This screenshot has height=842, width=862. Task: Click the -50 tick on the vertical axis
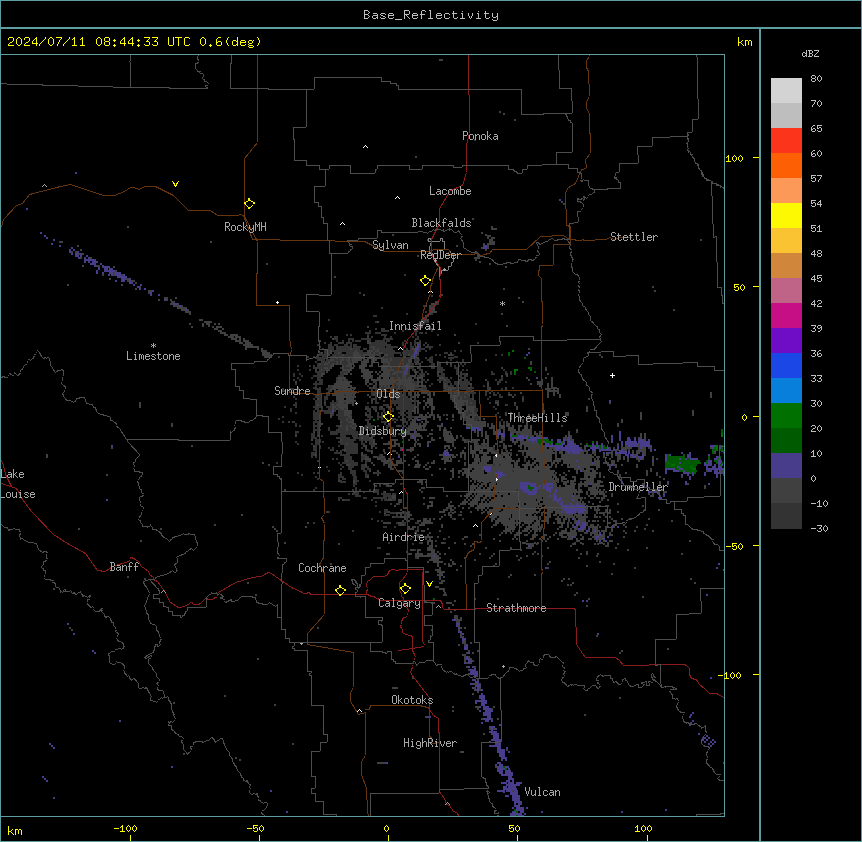click(x=734, y=546)
